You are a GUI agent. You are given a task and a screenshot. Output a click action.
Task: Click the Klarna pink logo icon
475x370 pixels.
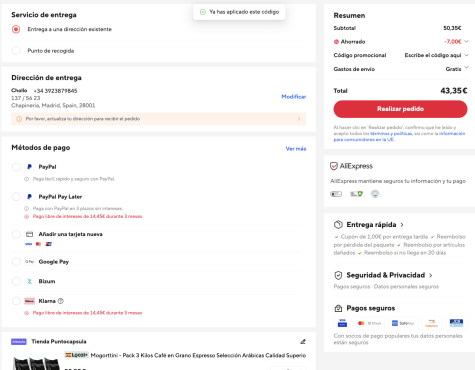[29, 301]
